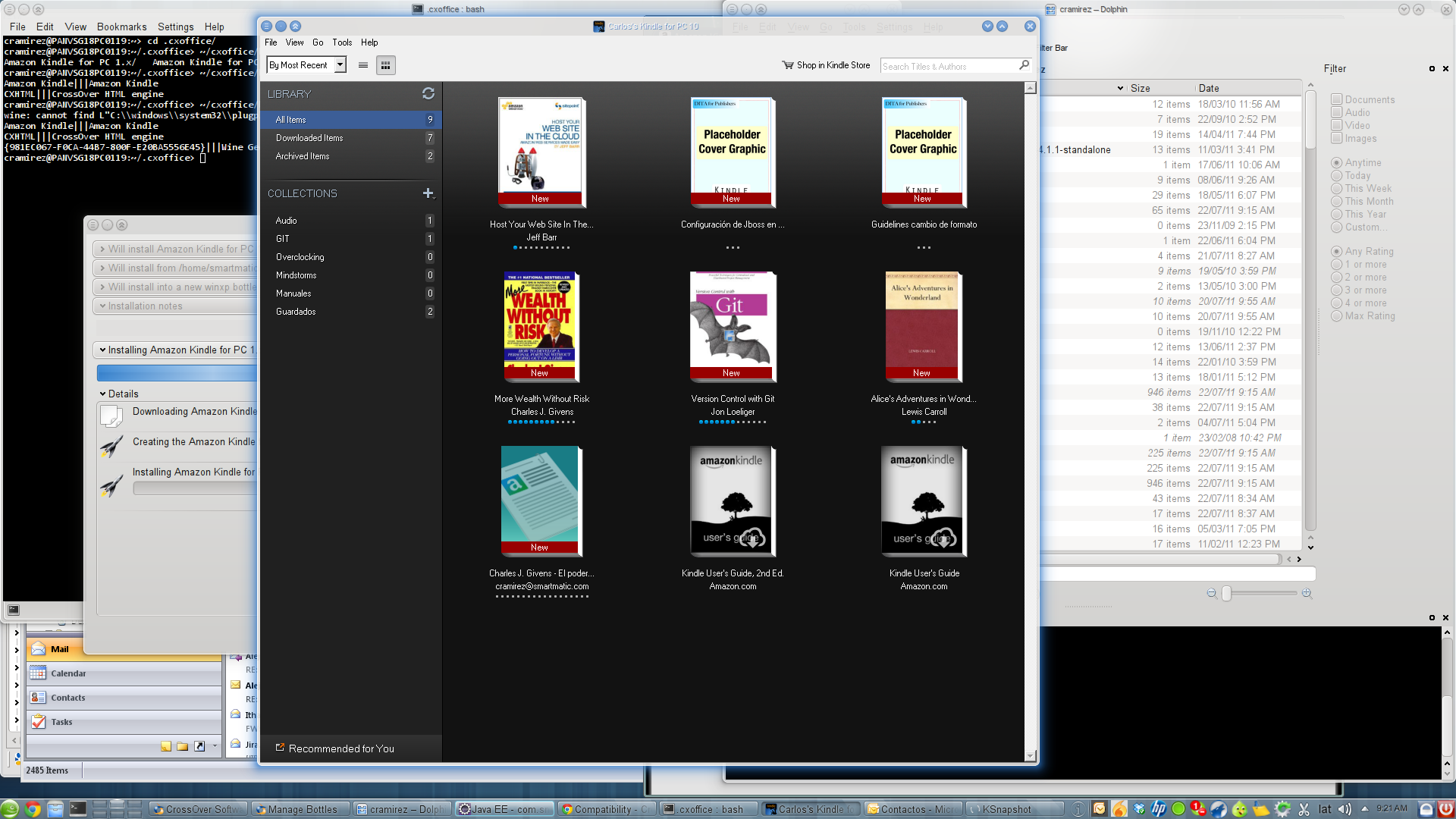The width and height of the screenshot is (1456, 819).
Task: Open the Version Control with Git book
Action: point(732,326)
